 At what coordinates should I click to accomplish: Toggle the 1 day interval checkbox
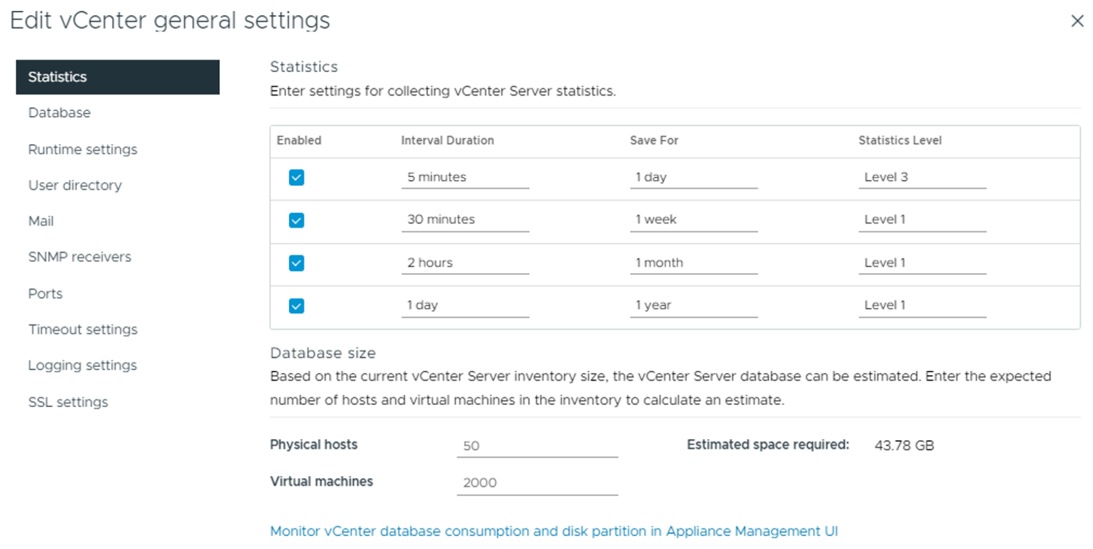coord(296,306)
